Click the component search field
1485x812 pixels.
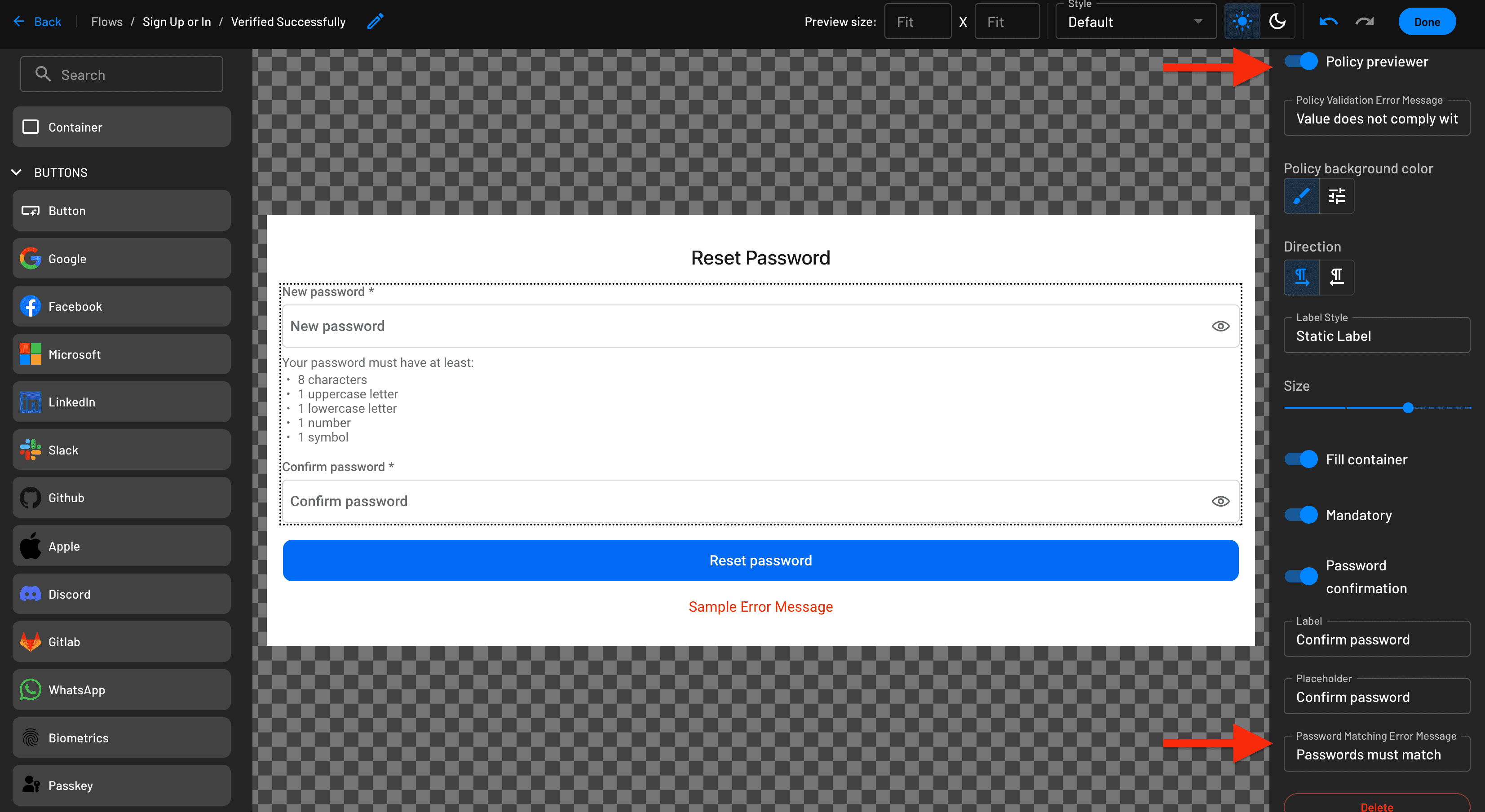(x=121, y=74)
